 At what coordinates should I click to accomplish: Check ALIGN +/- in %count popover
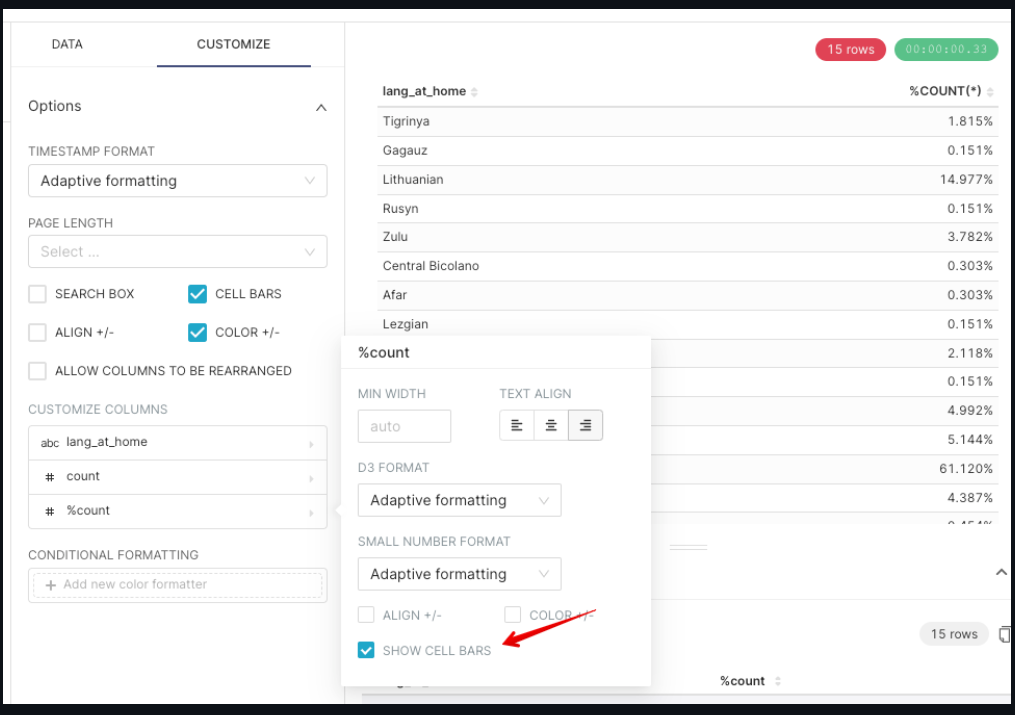pos(366,615)
